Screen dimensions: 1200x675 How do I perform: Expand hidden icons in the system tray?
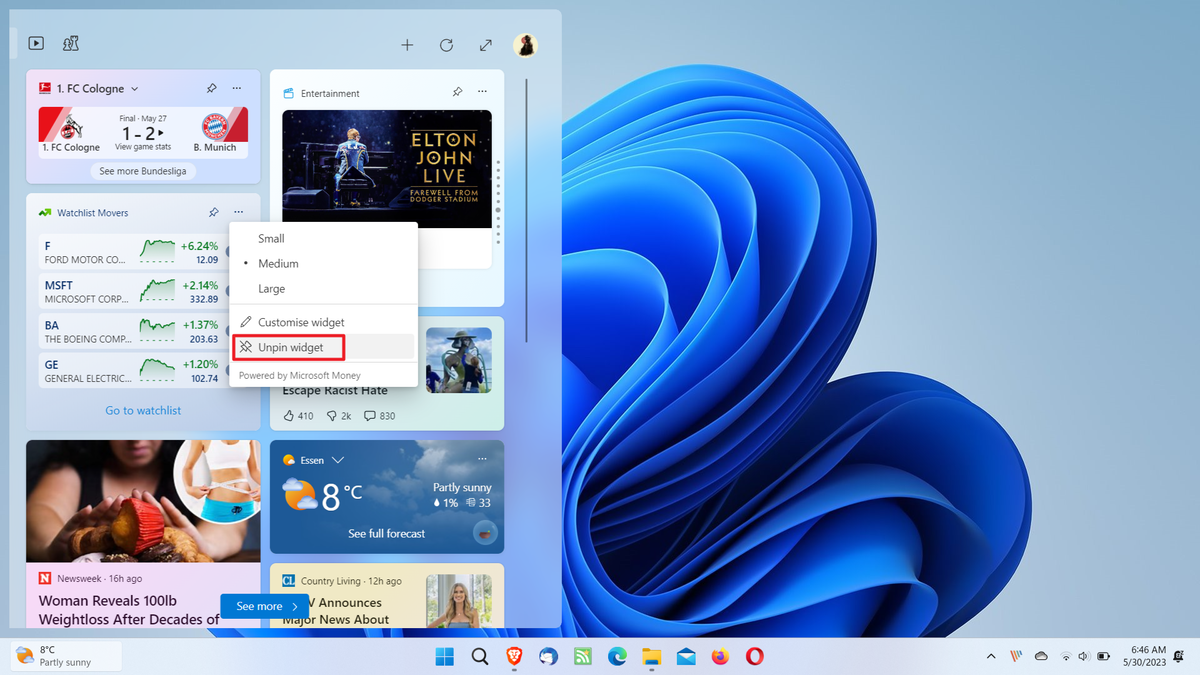coord(991,657)
